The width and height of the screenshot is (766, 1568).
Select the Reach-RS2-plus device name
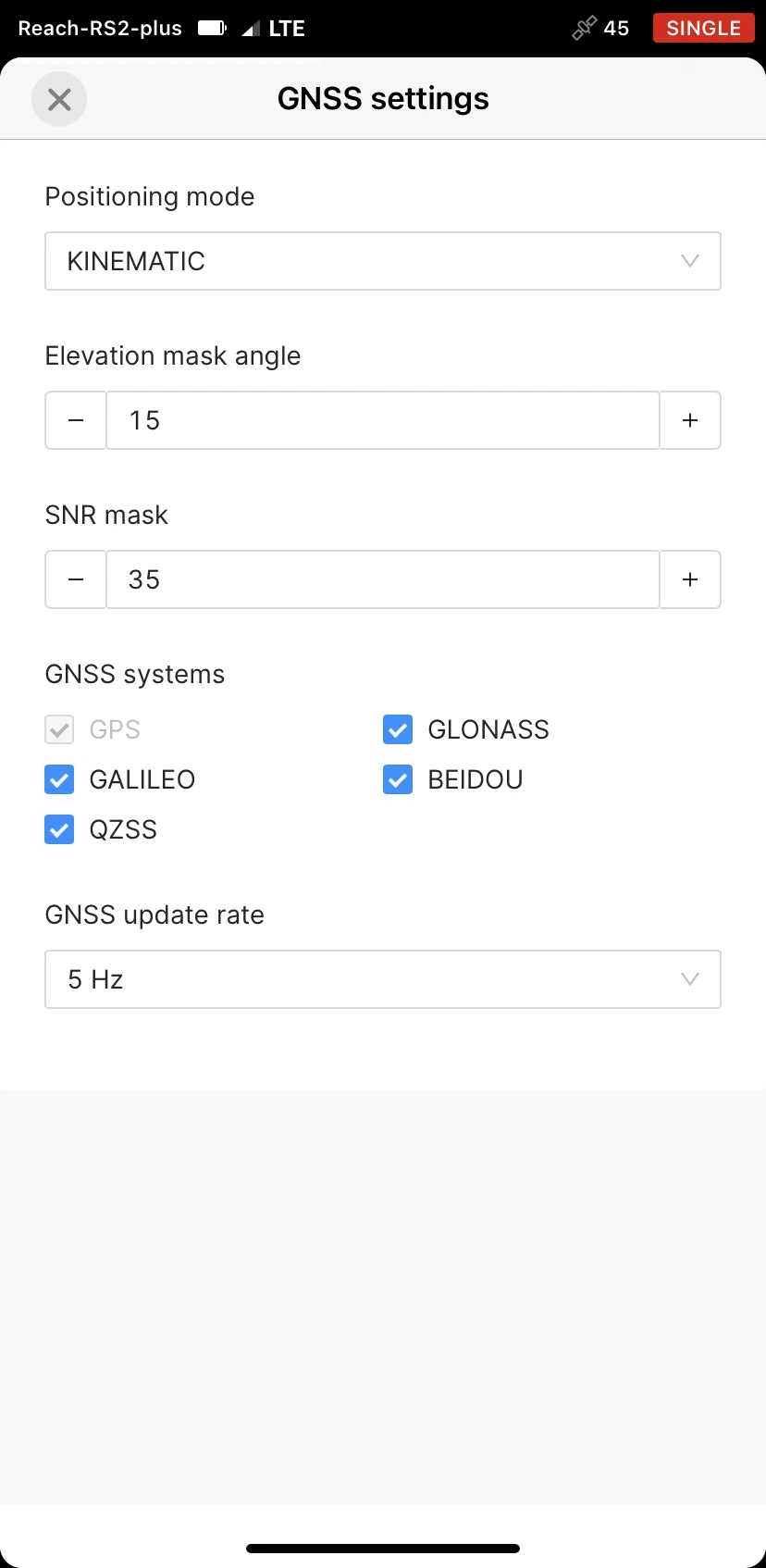[x=98, y=28]
